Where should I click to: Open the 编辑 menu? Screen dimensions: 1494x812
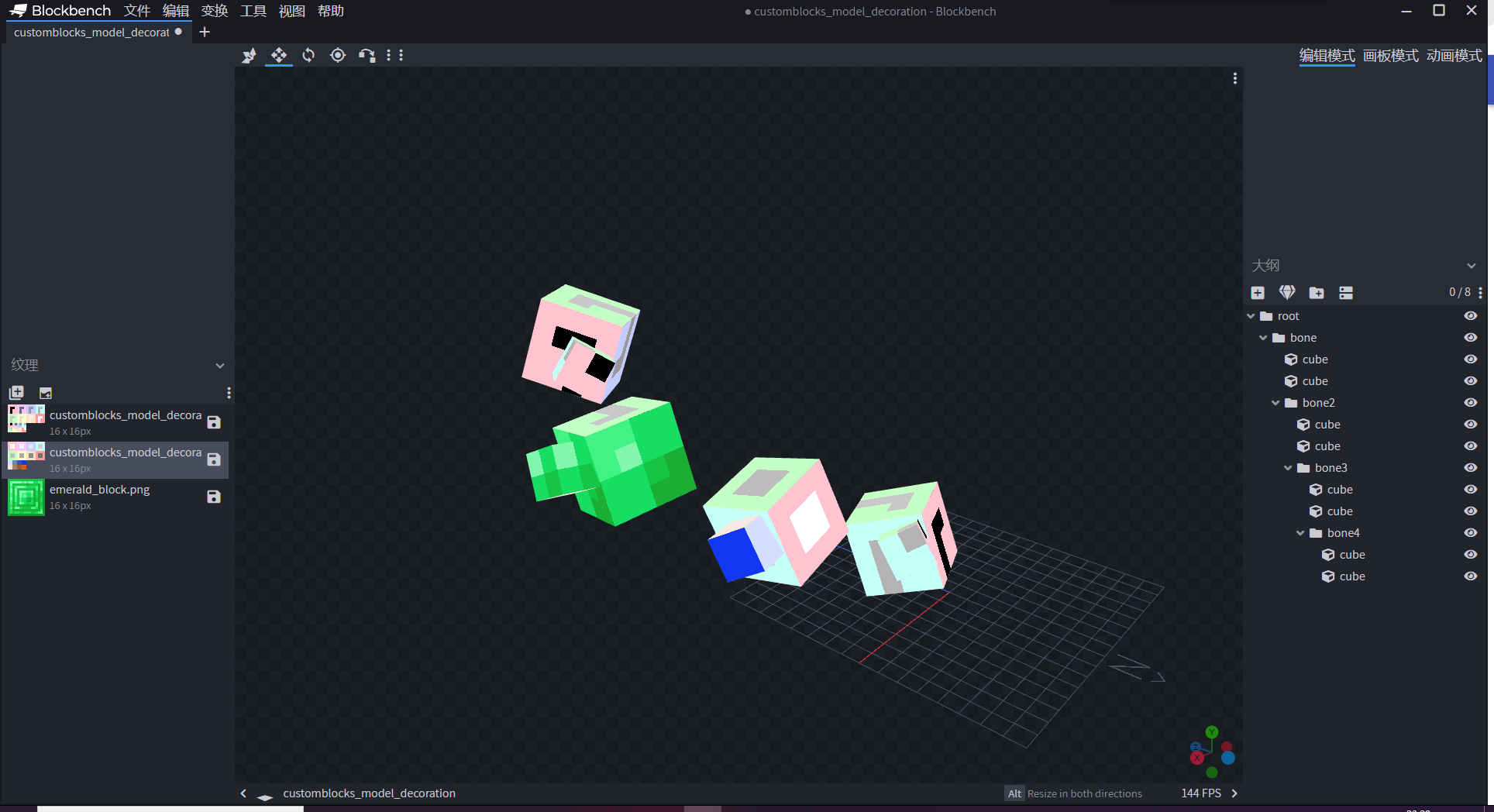[x=176, y=11]
